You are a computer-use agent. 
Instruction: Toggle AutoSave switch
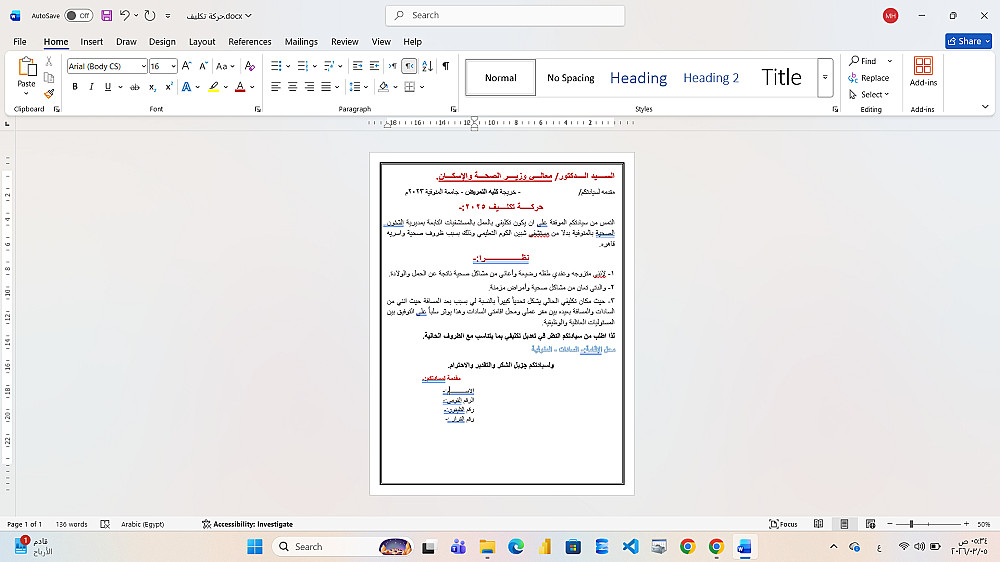(78, 15)
